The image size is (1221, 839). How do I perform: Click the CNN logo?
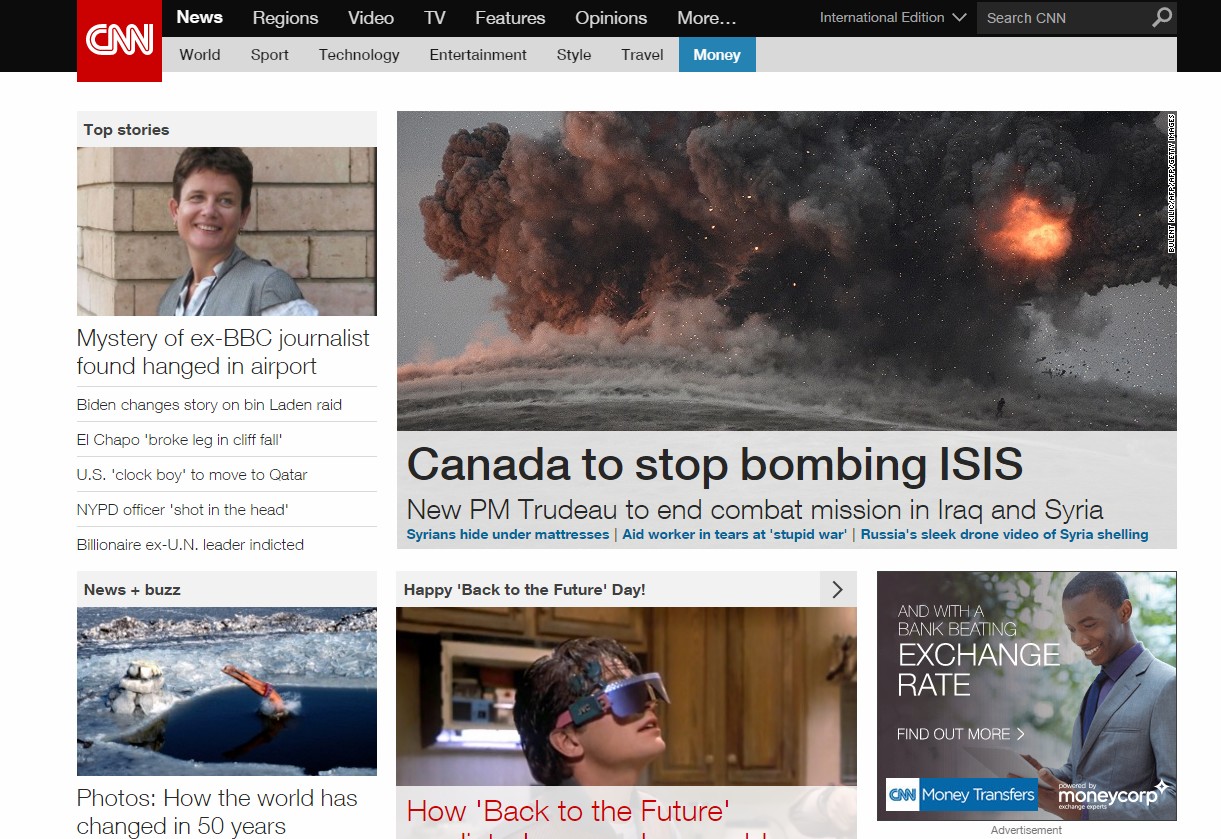point(119,41)
